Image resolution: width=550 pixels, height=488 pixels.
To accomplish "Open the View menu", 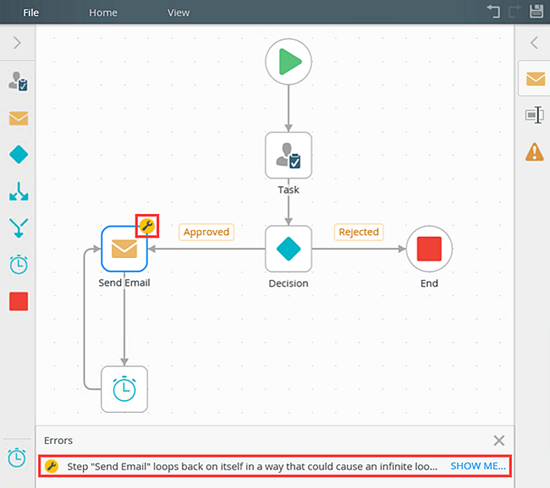I will point(178,13).
